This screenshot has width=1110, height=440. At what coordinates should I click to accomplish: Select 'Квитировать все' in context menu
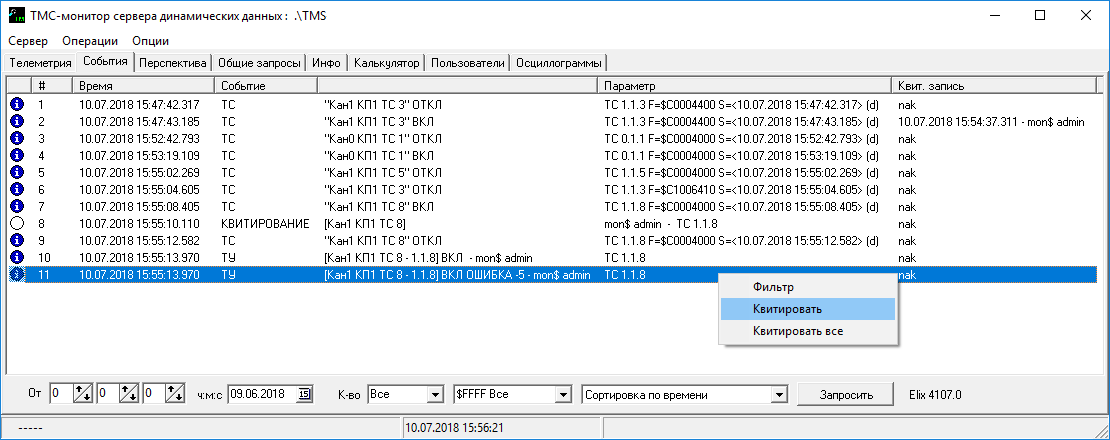[796, 330]
